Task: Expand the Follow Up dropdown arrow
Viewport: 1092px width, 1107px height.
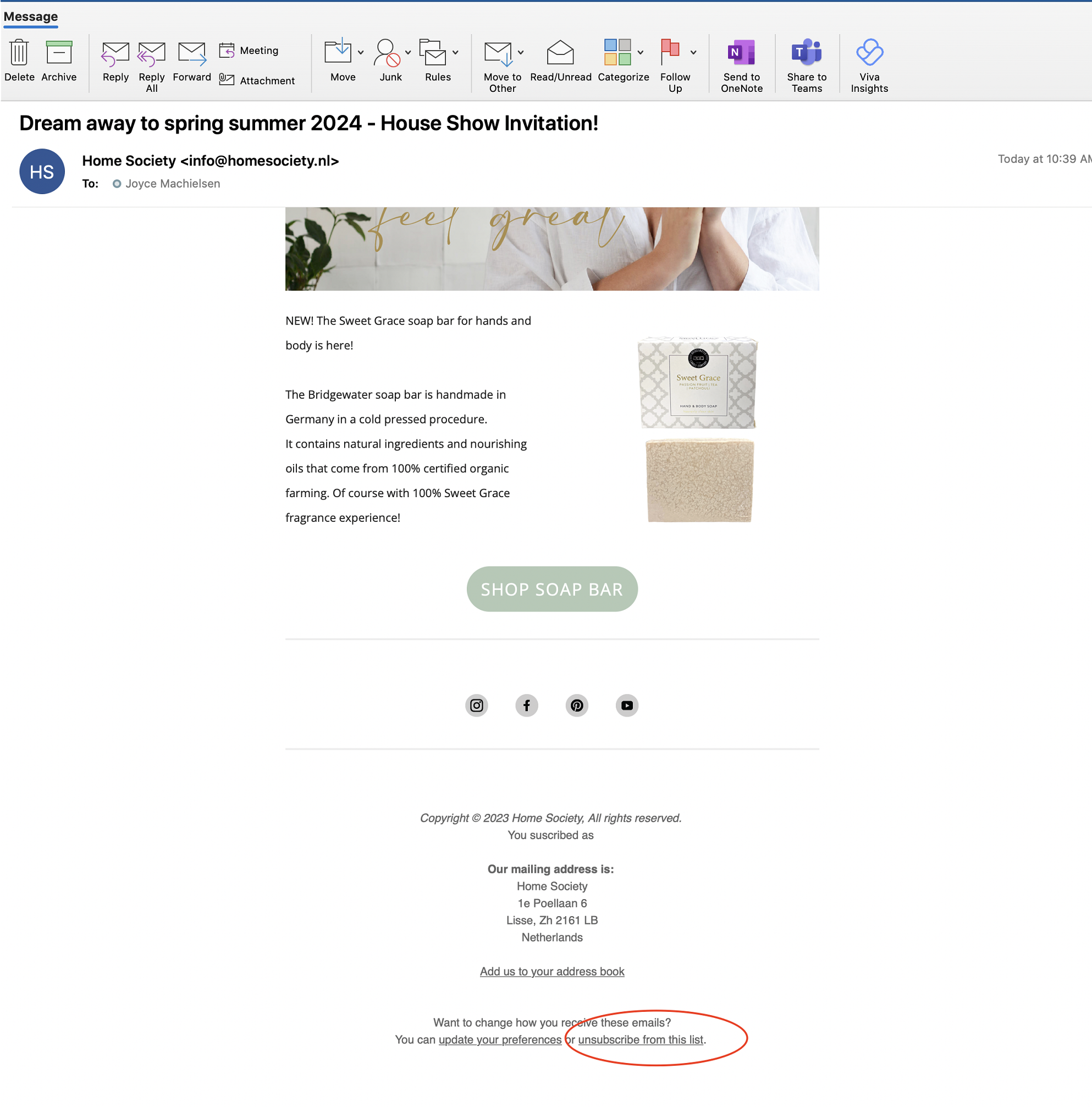Action: (693, 53)
